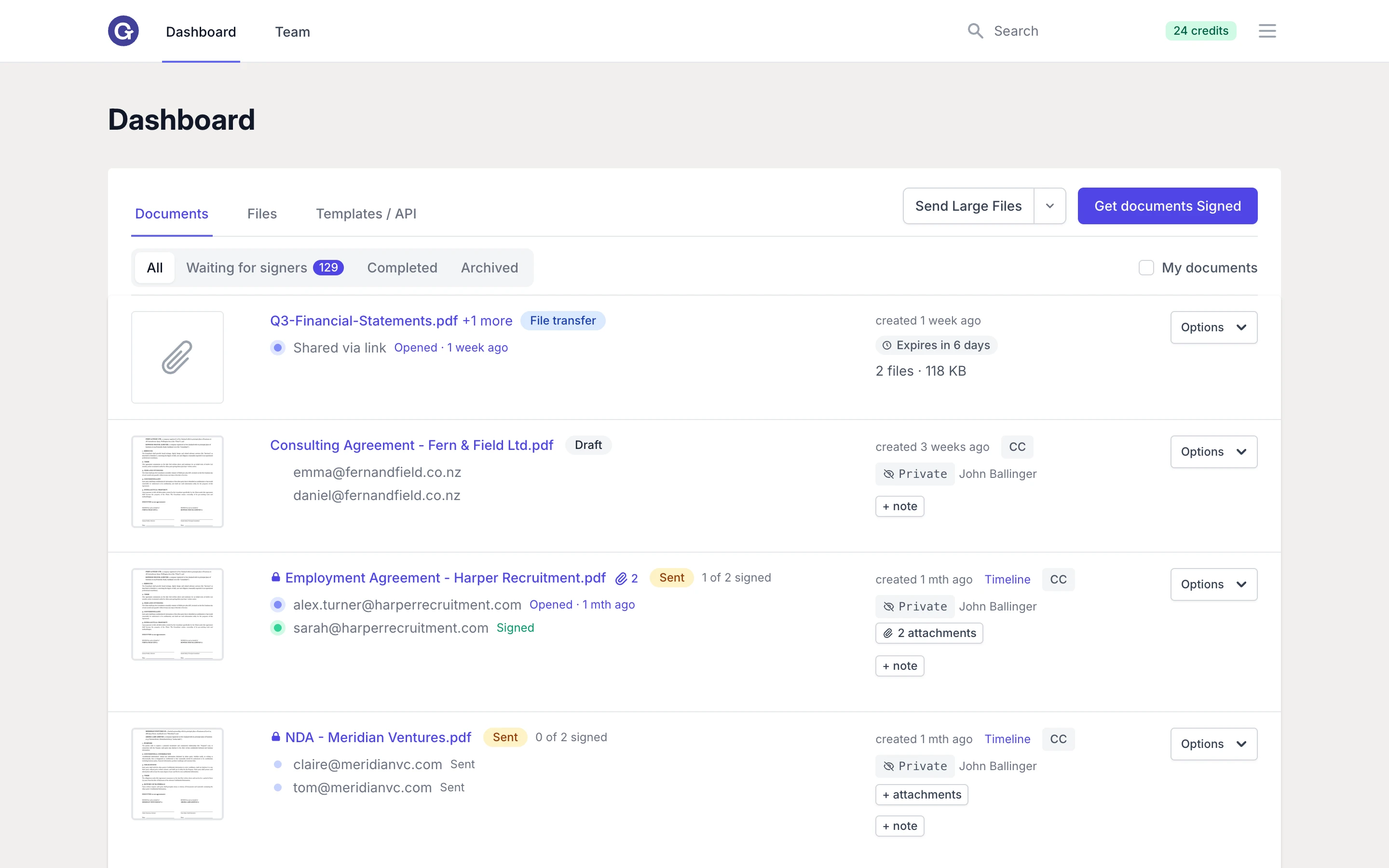Click Get documents Signed button
The width and height of the screenshot is (1389, 868).
[1168, 206]
